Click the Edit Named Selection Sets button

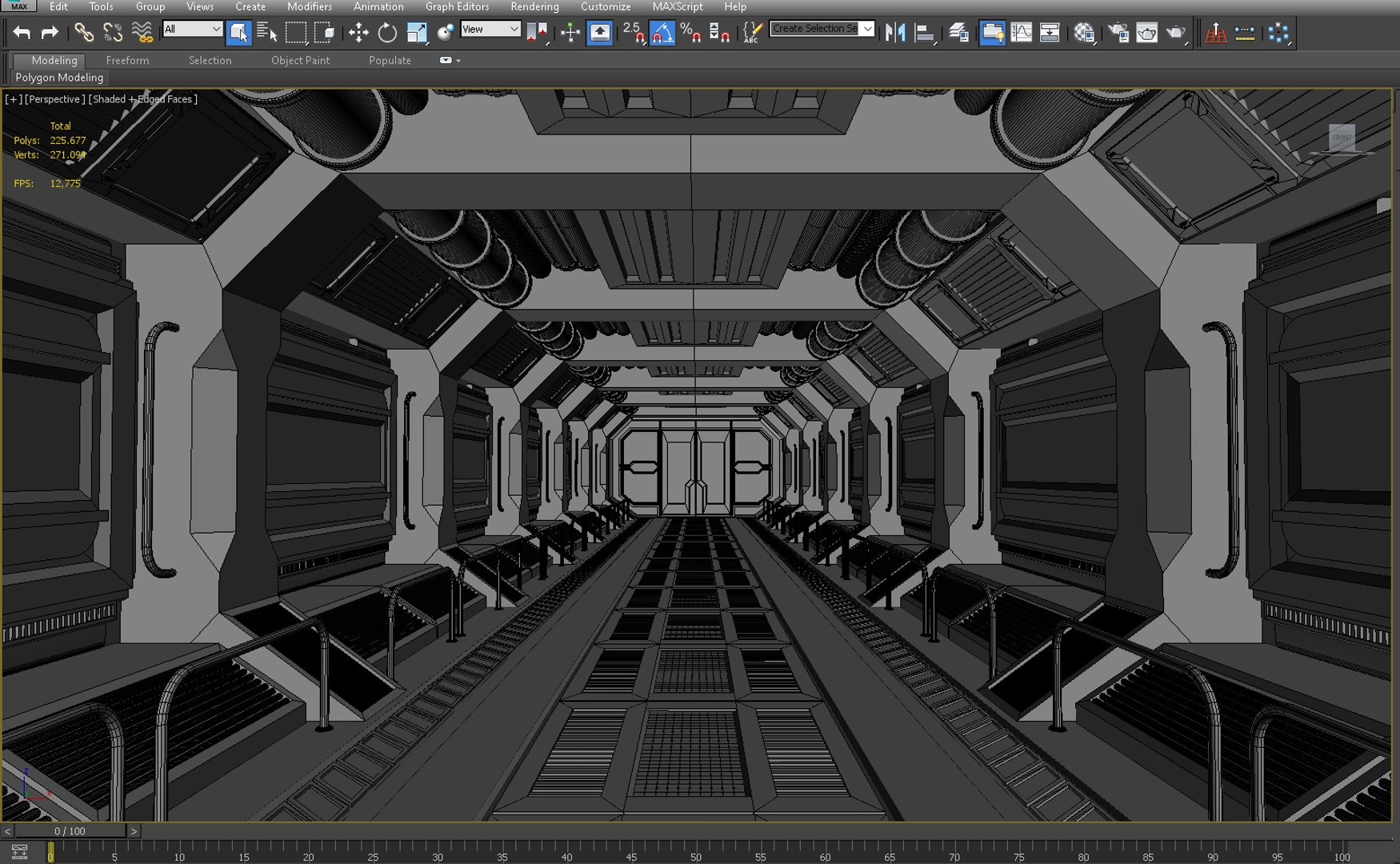tap(751, 33)
